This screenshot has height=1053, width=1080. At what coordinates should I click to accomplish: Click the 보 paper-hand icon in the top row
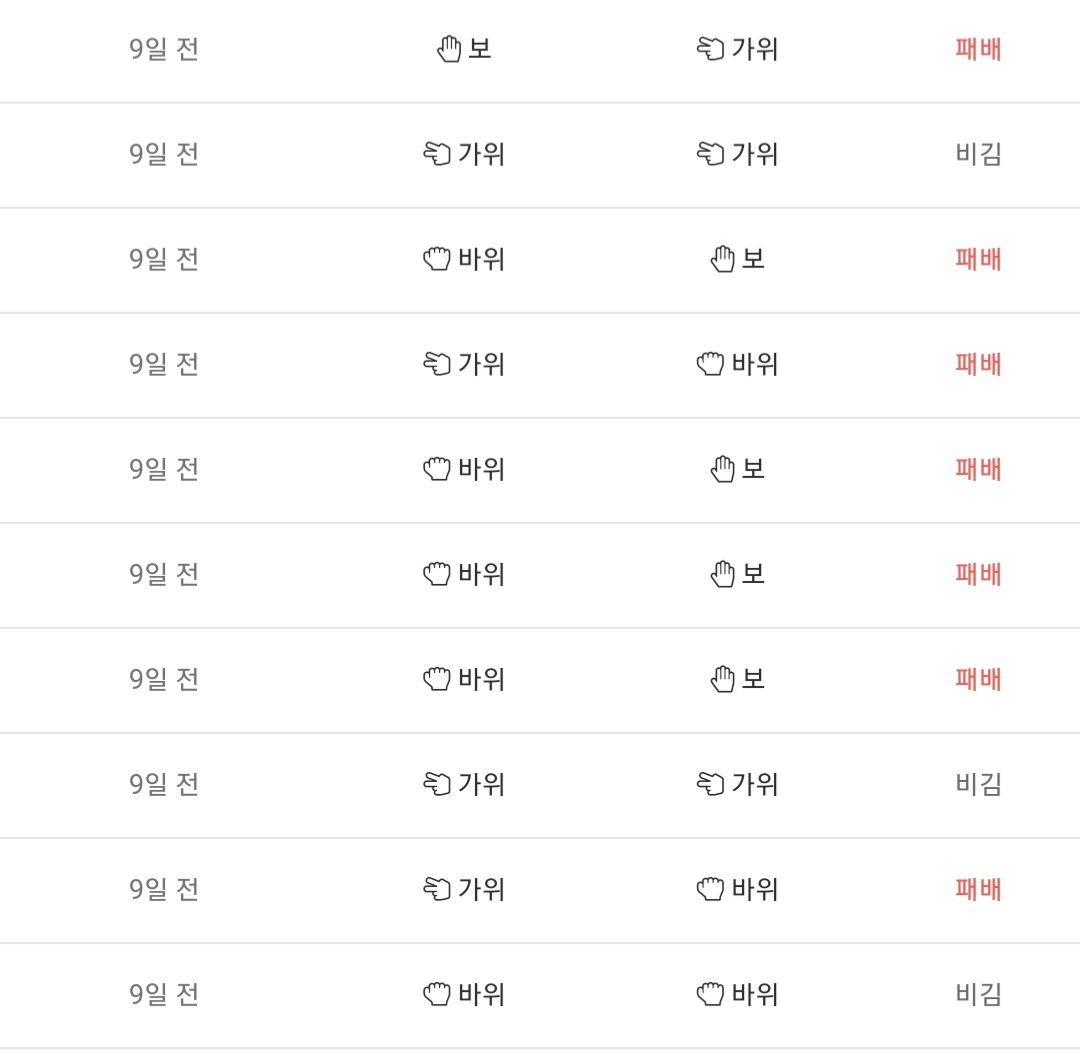(449, 49)
